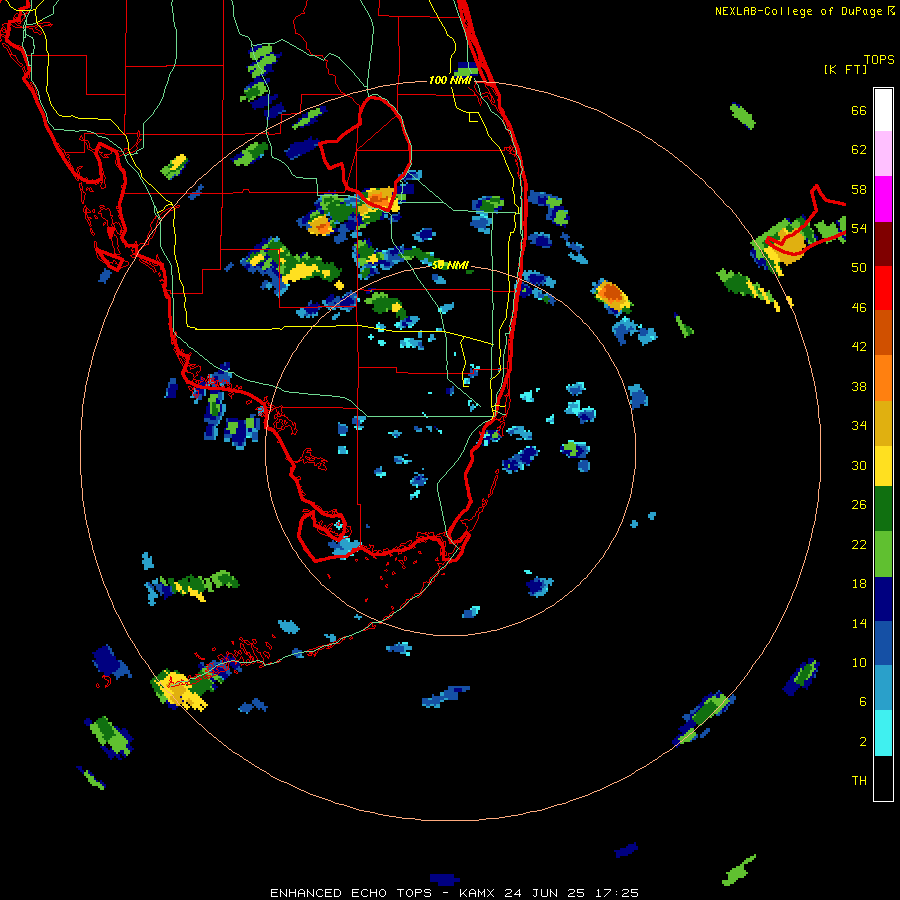
Task: Click the 17:25 timestamp in the footer
Action: pyautogui.click(x=616, y=893)
